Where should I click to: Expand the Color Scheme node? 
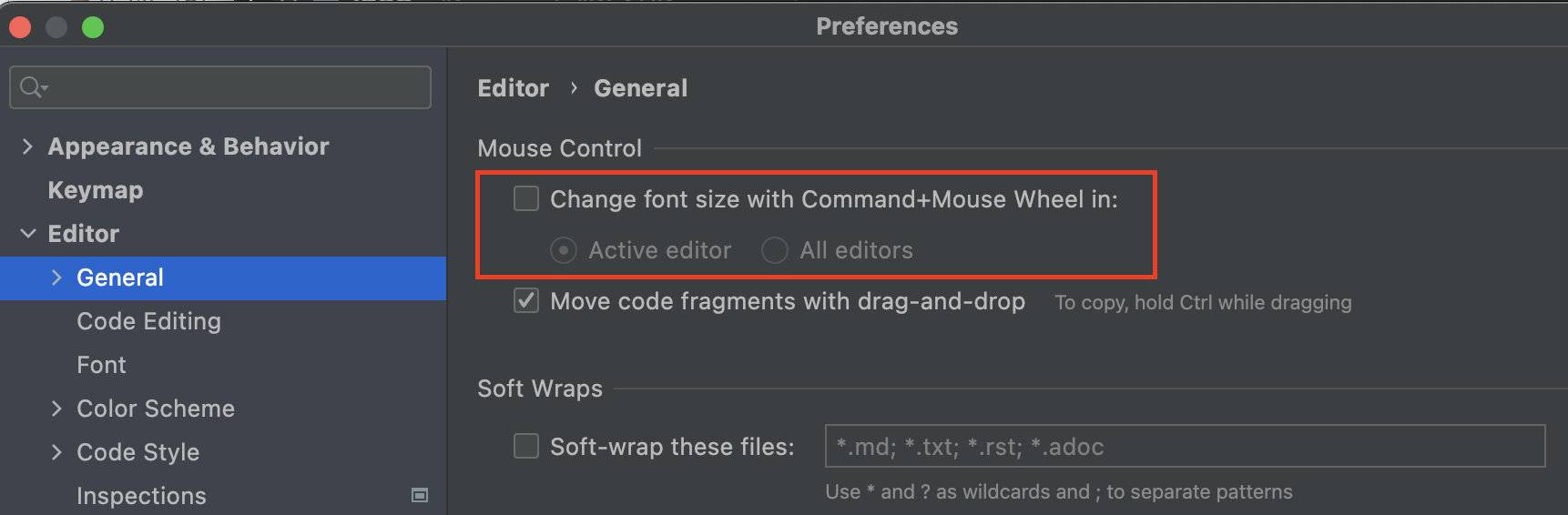coord(56,409)
